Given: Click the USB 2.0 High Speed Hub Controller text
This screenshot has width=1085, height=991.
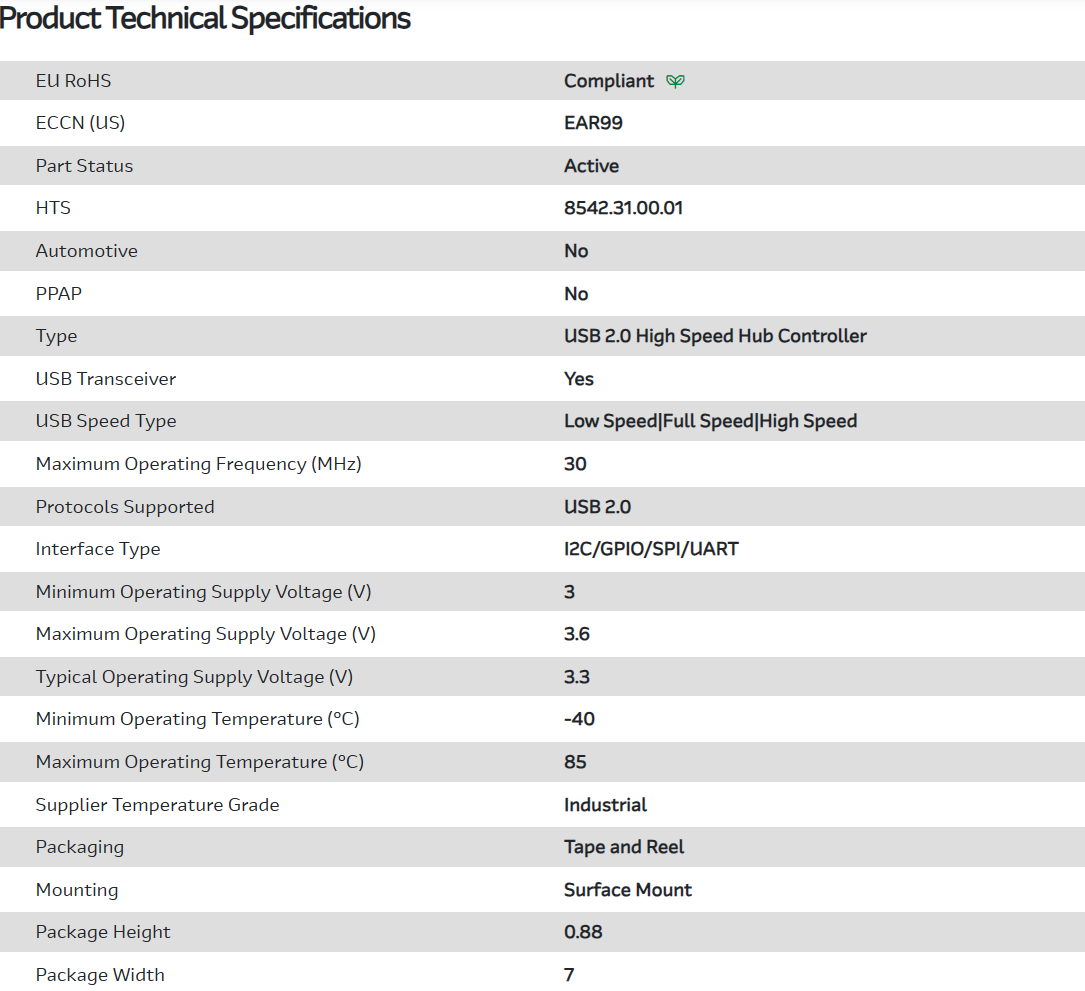Looking at the screenshot, I should [x=715, y=336].
